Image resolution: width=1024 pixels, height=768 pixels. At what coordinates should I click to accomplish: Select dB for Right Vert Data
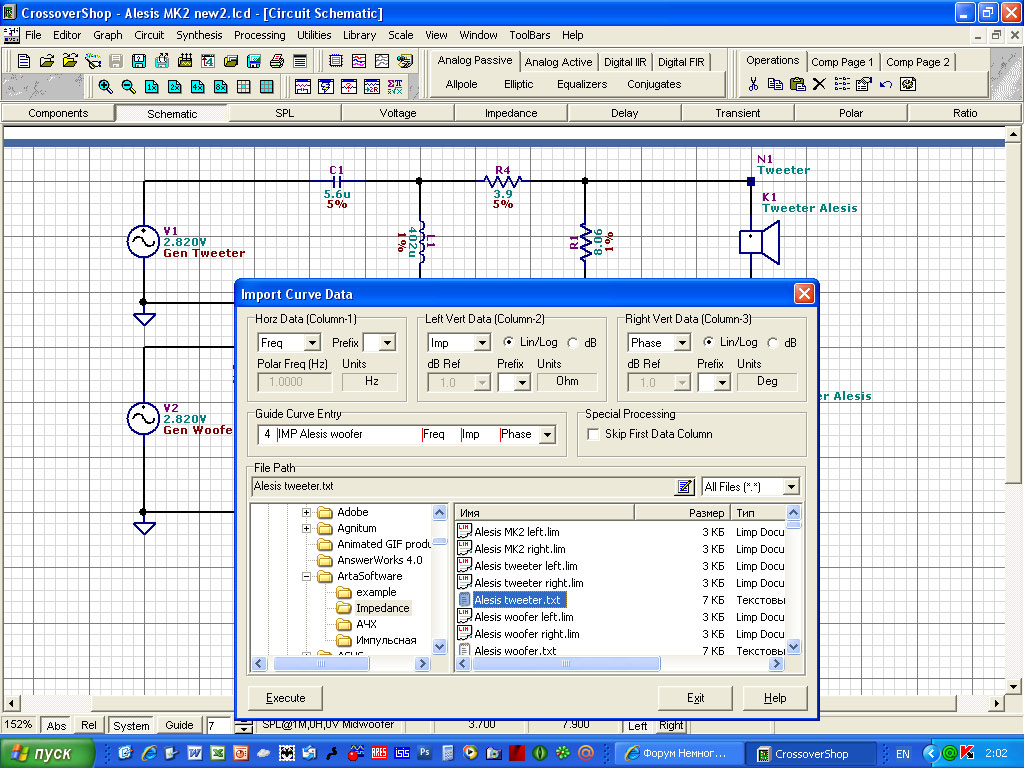click(773, 342)
